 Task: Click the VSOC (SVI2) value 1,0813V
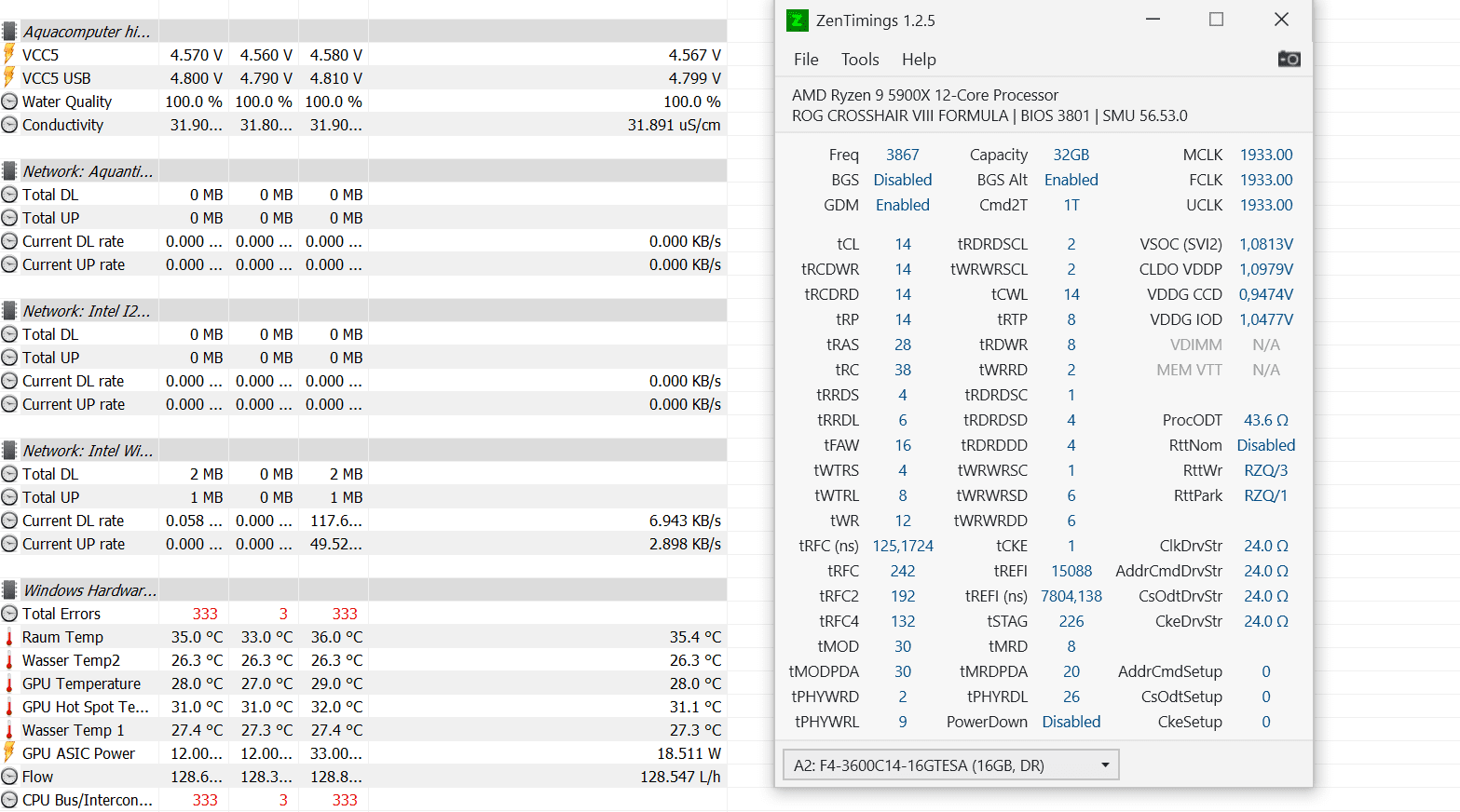click(x=1266, y=244)
